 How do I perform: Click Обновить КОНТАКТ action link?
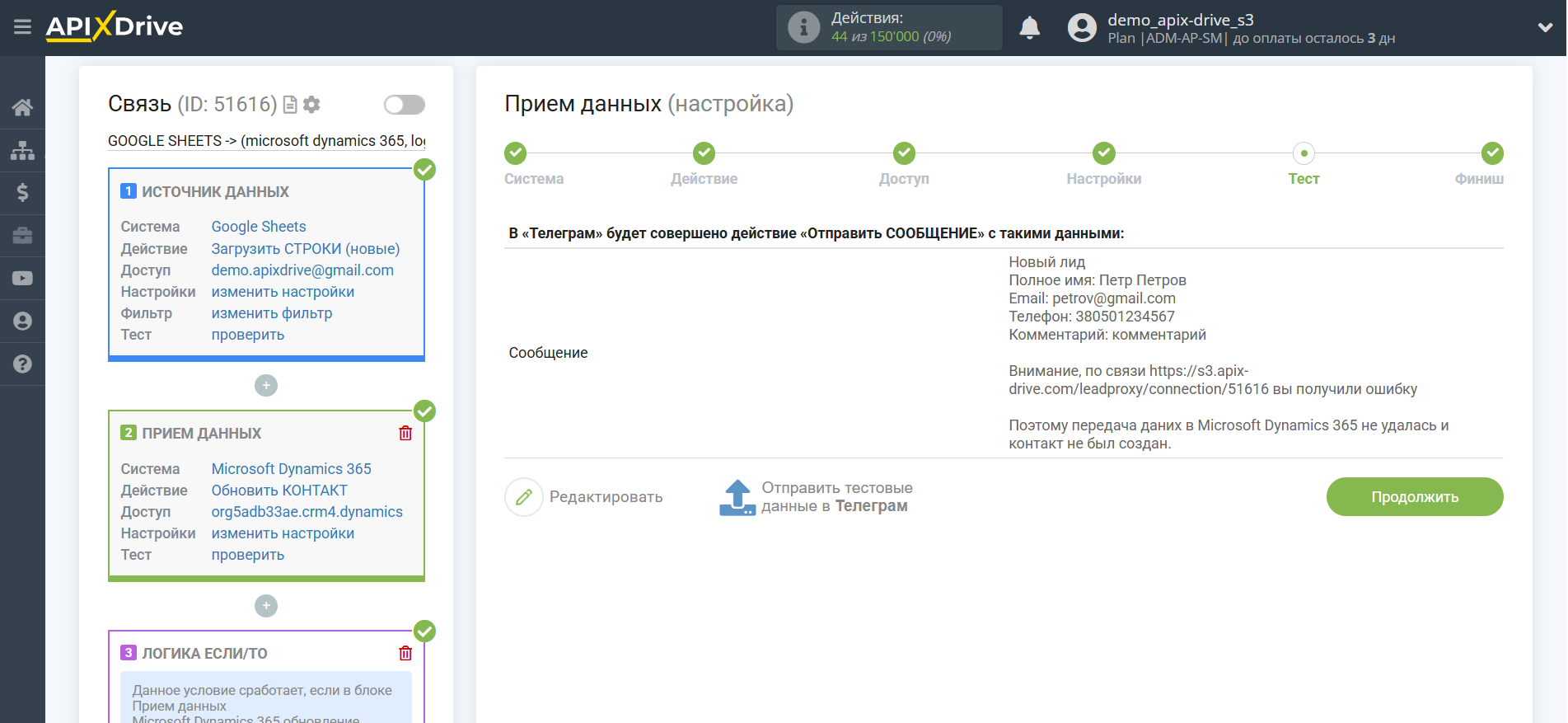[279, 491]
